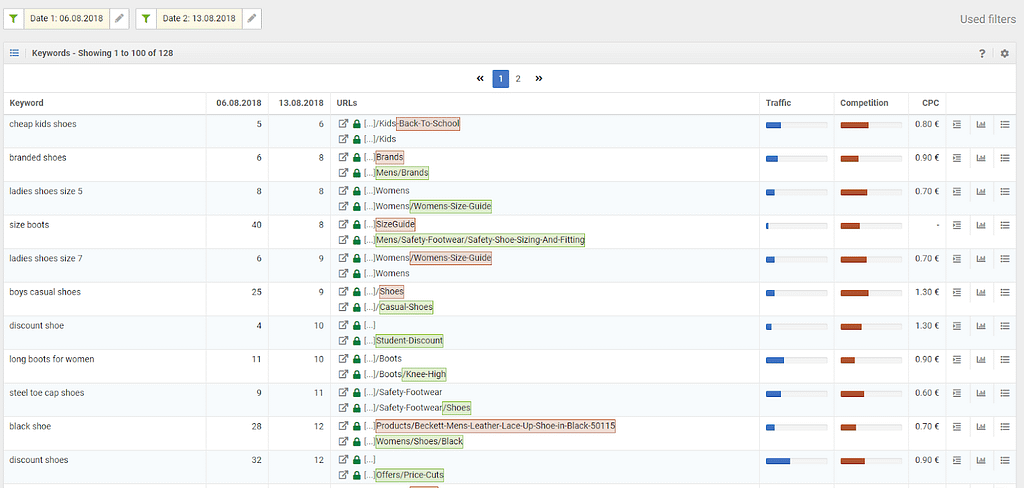Open chart icon for discount shoes row

[x=981, y=460]
